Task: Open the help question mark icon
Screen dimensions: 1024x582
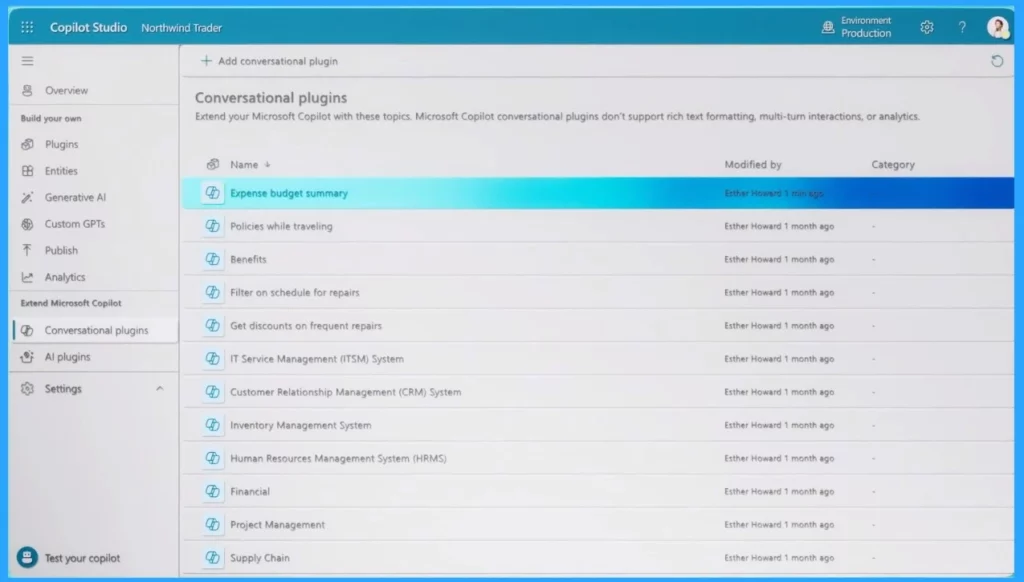Action: tap(962, 27)
